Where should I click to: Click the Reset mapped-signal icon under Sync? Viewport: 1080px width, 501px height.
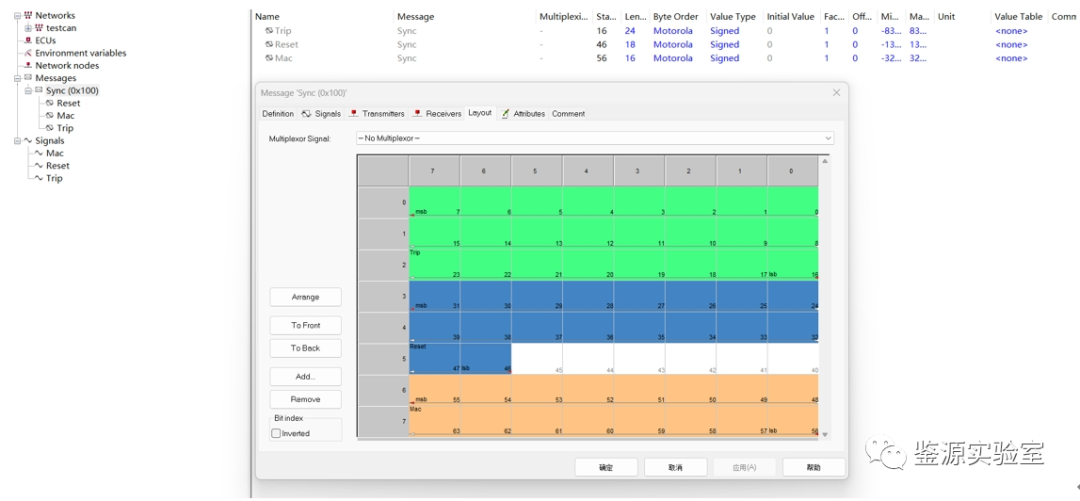49,104
